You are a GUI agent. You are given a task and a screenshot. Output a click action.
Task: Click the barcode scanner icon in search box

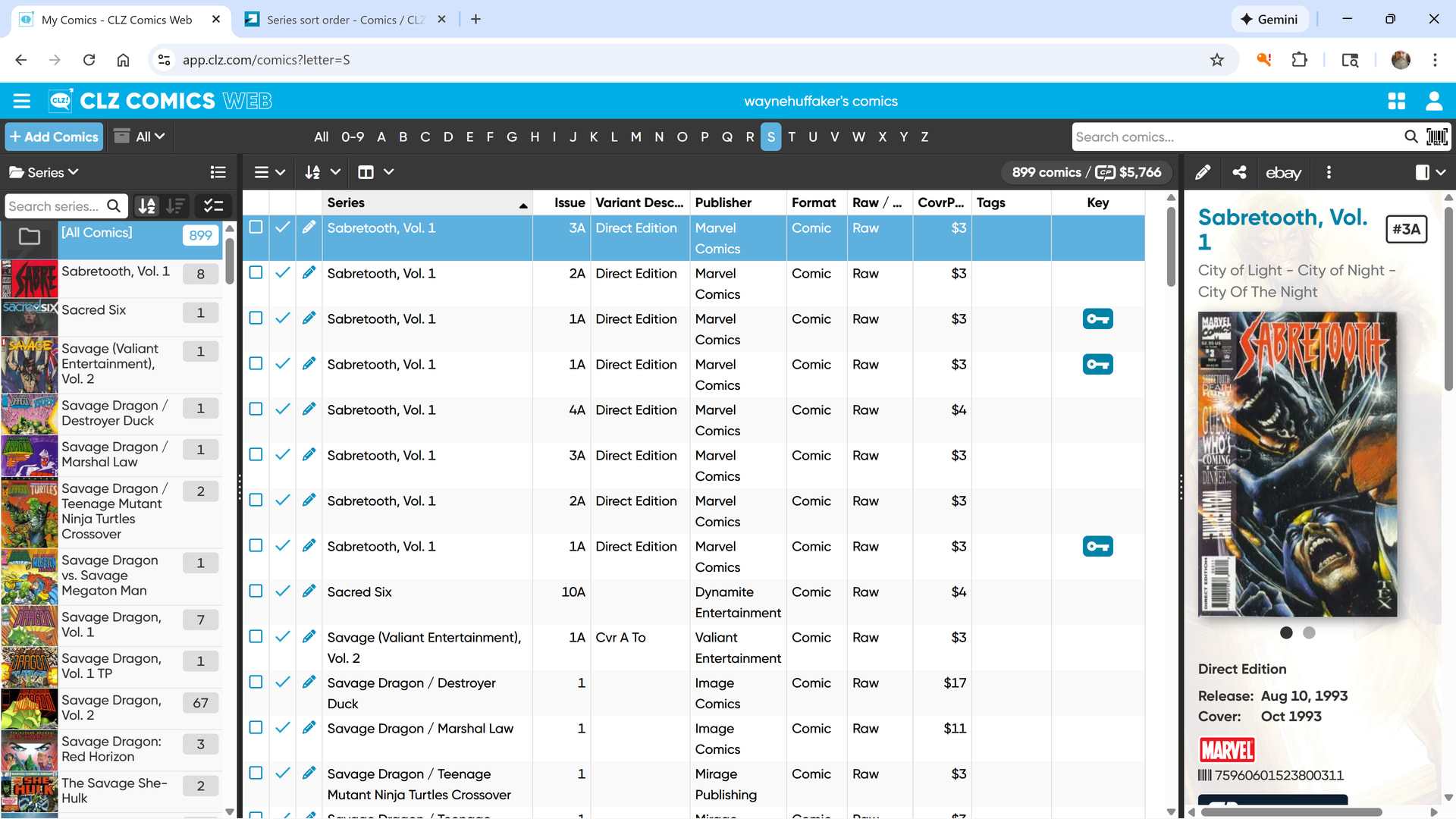(x=1436, y=136)
